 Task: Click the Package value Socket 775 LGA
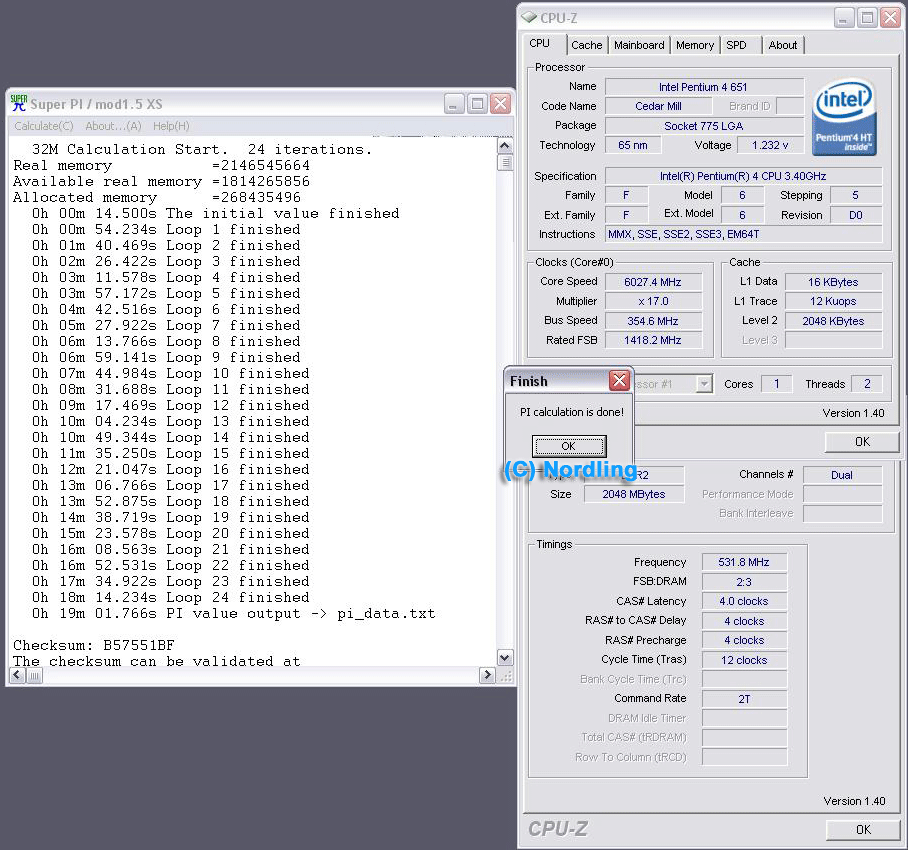[x=704, y=126]
